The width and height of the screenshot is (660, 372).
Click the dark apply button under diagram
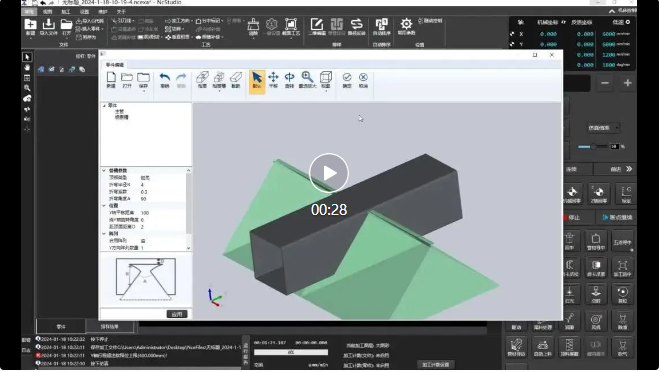[x=177, y=314]
